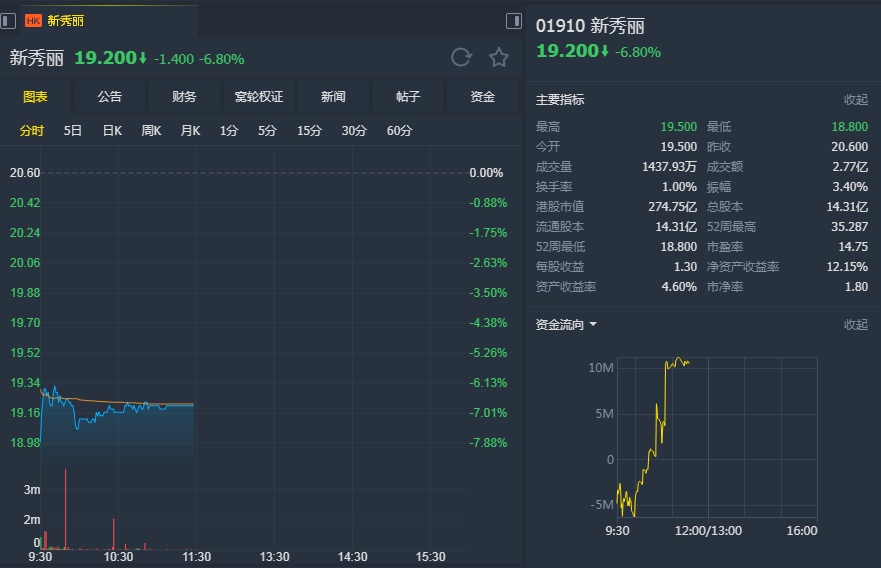Go to the 帖子 tab
This screenshot has width=881, height=568.
(x=408, y=97)
